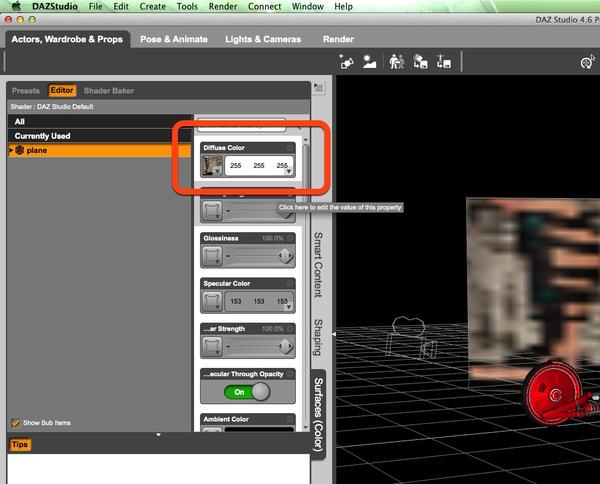Switch to the Render activity tab
Viewport: 600px width, 484px height.
(338, 39)
